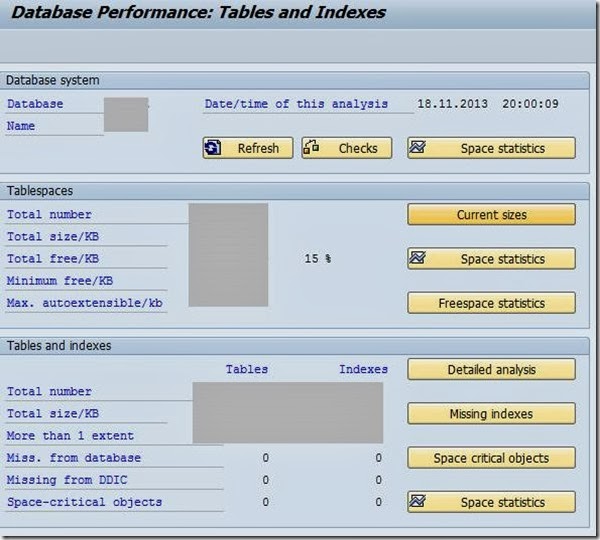
Task: Open Space statistics chart icon under Tablespaces
Action: (x=419, y=259)
